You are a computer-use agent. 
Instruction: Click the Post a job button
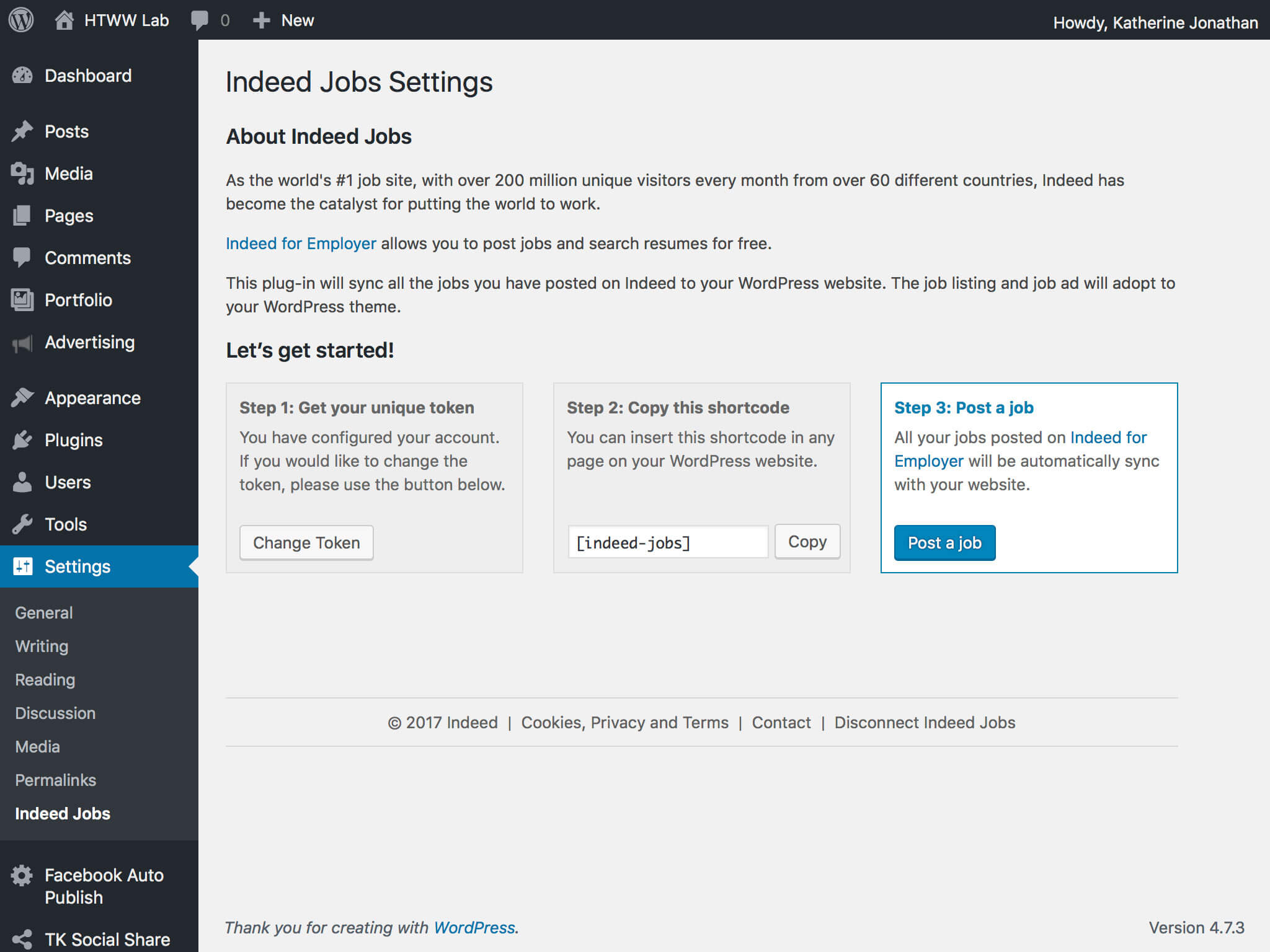945,543
